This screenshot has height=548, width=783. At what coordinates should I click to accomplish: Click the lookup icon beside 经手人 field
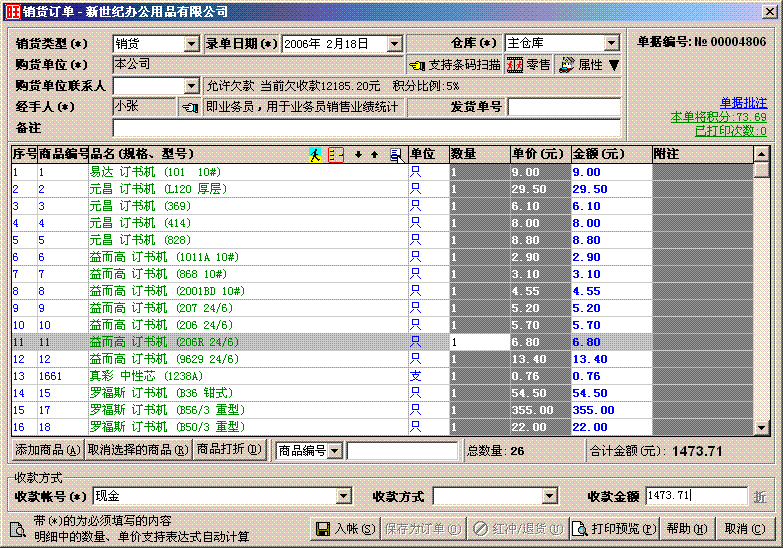[x=189, y=107]
